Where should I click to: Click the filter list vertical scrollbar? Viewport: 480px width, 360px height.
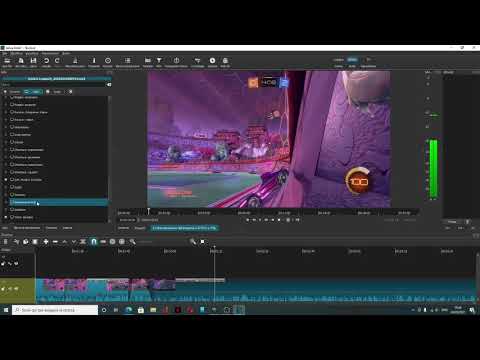pyautogui.click(x=109, y=159)
